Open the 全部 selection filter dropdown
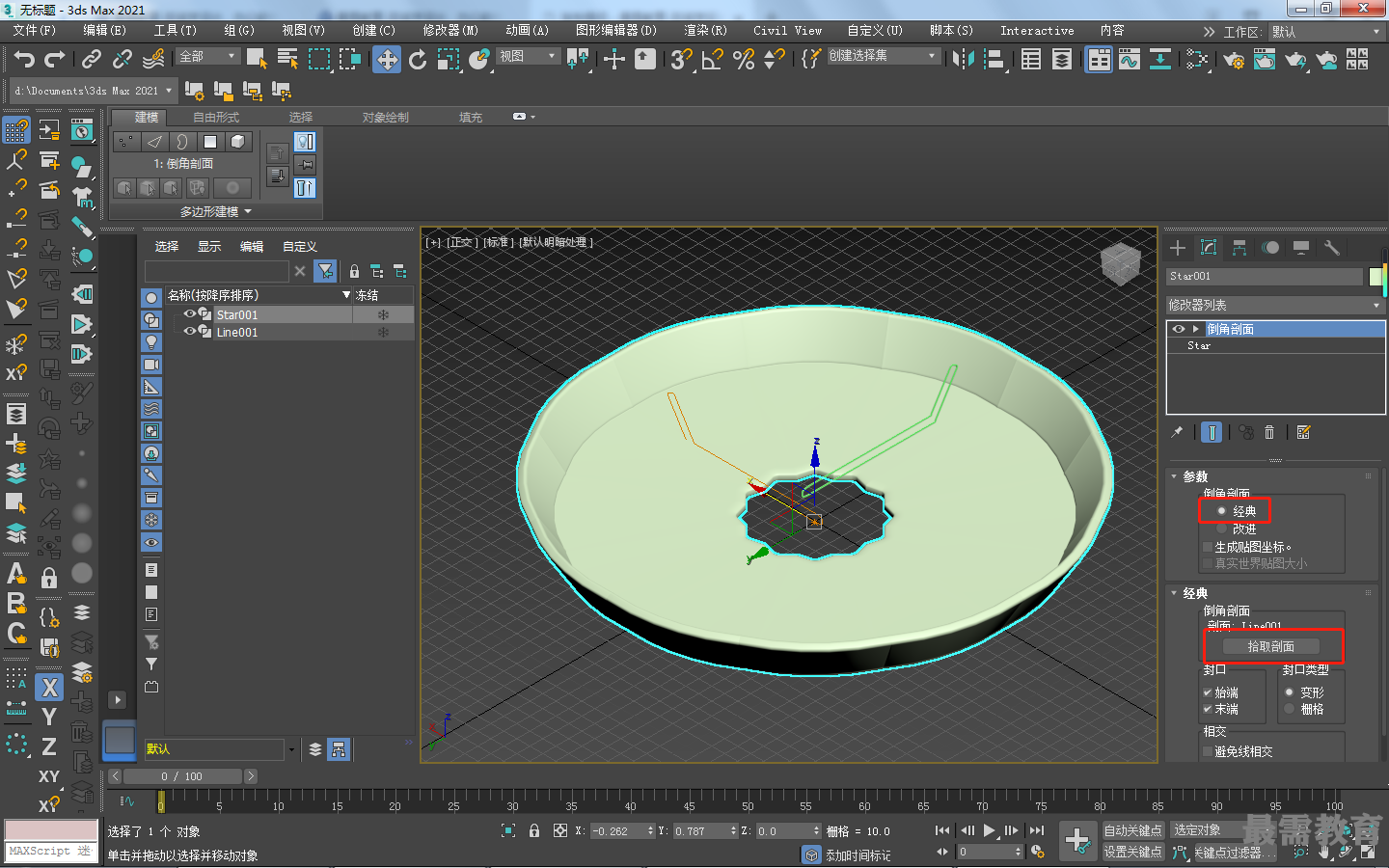Viewport: 1389px width, 868px height. tap(208, 56)
